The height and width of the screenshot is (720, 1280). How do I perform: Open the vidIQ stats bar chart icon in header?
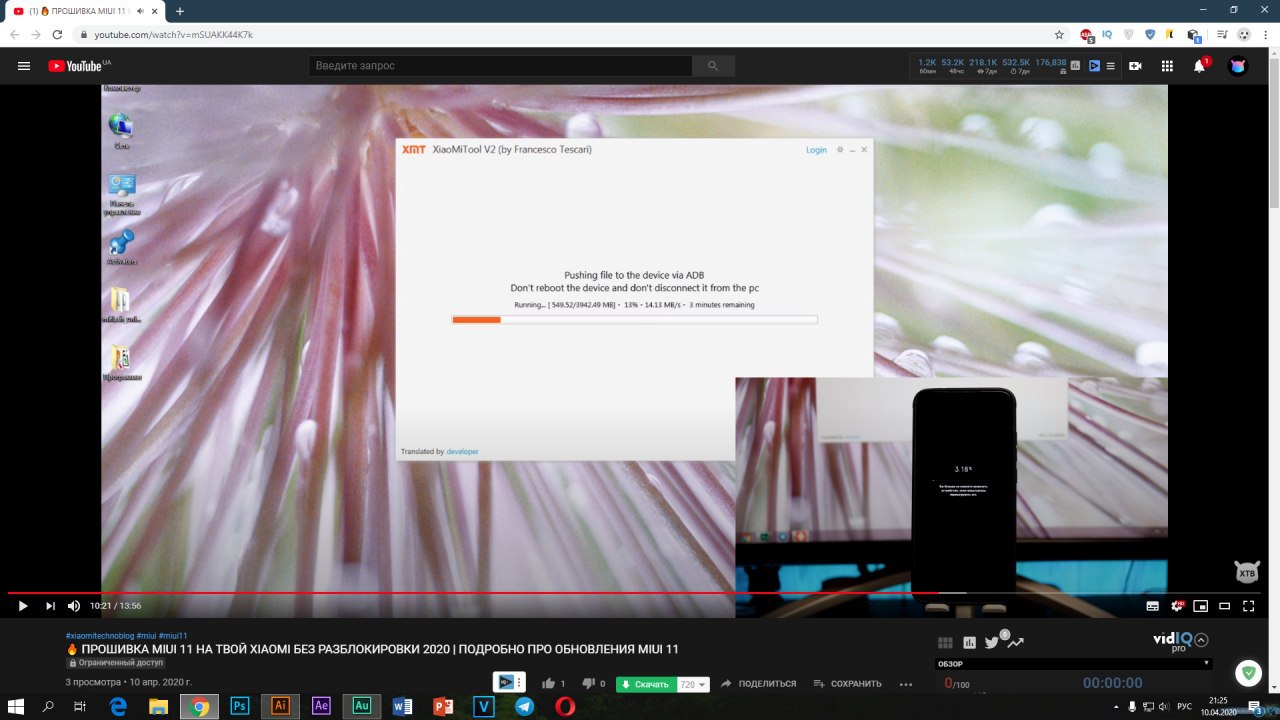tap(1075, 66)
